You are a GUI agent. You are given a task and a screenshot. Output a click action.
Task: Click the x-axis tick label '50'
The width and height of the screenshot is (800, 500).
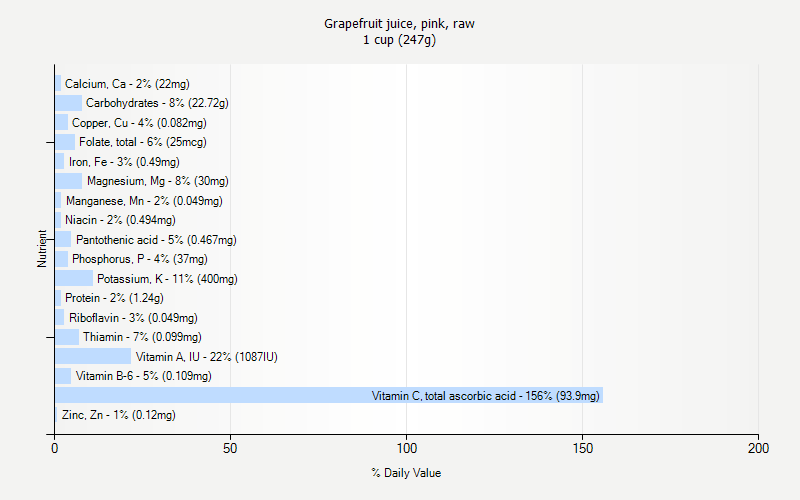click(x=230, y=448)
